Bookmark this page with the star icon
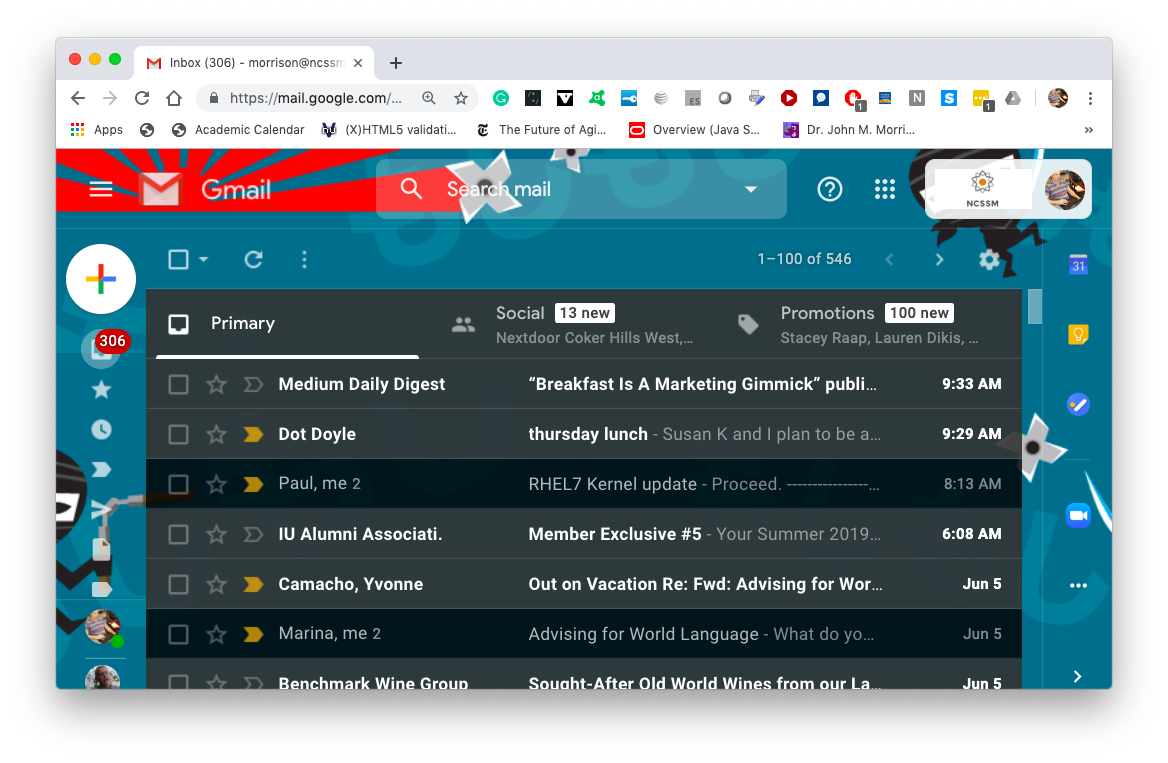 pos(461,98)
